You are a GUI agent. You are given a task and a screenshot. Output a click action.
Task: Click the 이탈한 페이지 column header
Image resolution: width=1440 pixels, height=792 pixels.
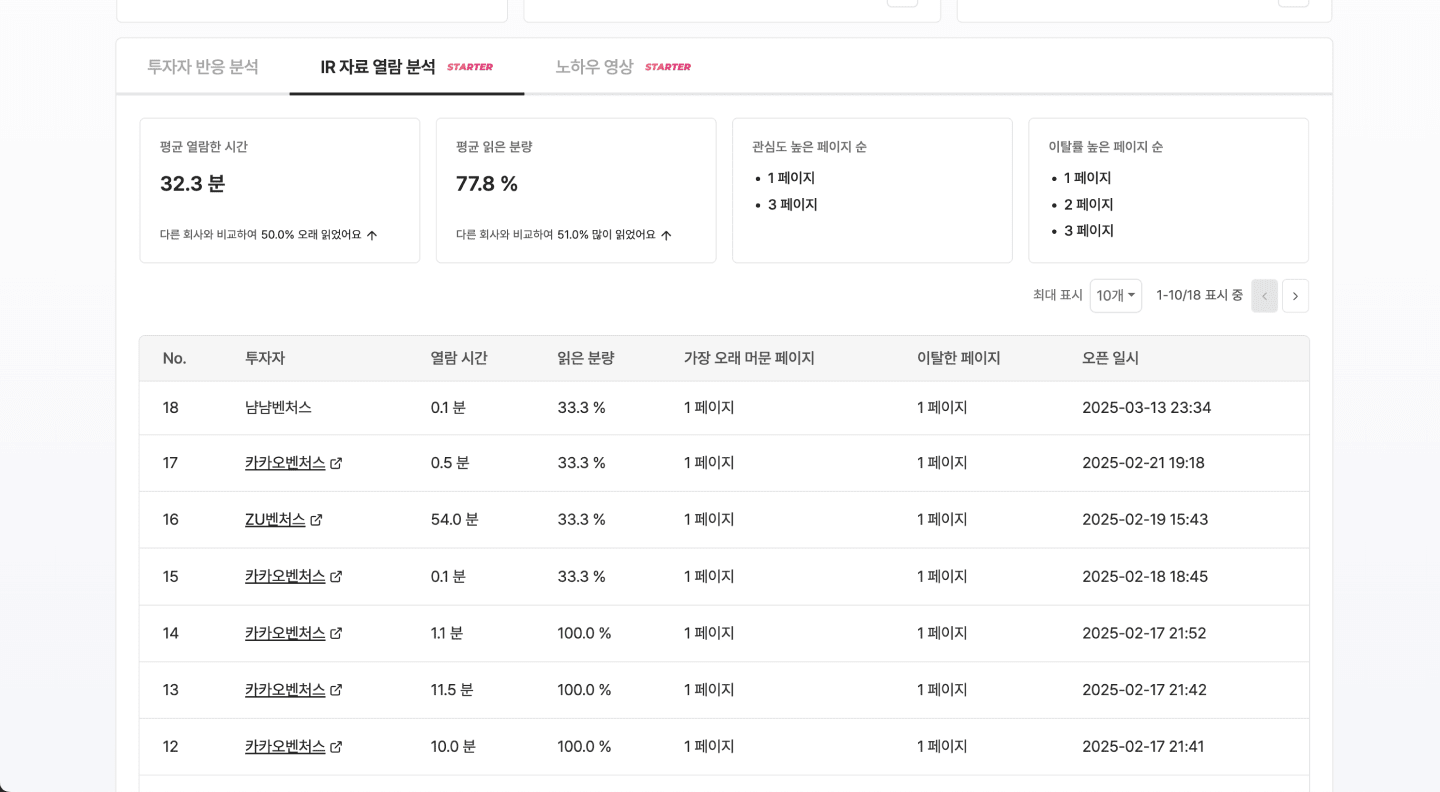pos(959,358)
